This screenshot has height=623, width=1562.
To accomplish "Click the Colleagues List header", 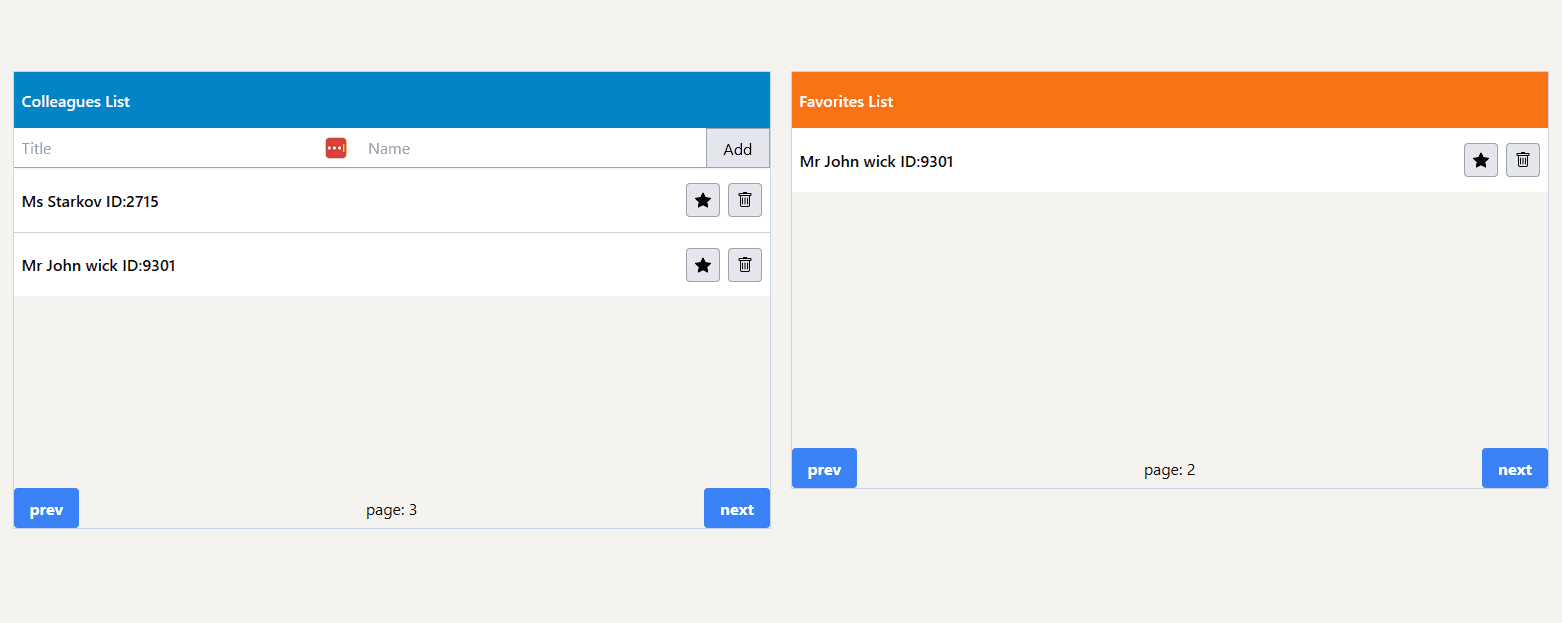I will pyautogui.click(x=75, y=100).
